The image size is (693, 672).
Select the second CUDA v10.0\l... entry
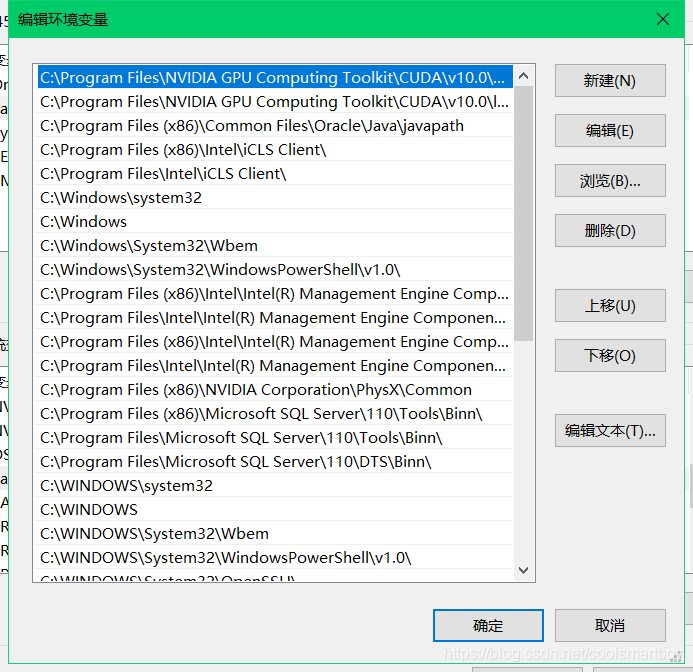tap(275, 102)
